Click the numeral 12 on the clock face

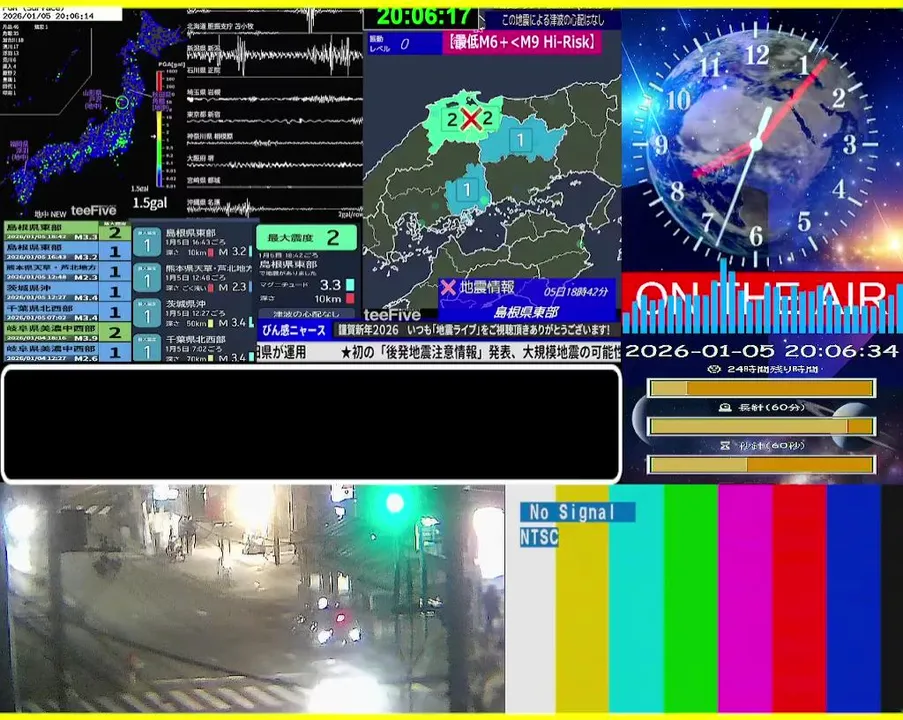757,55
